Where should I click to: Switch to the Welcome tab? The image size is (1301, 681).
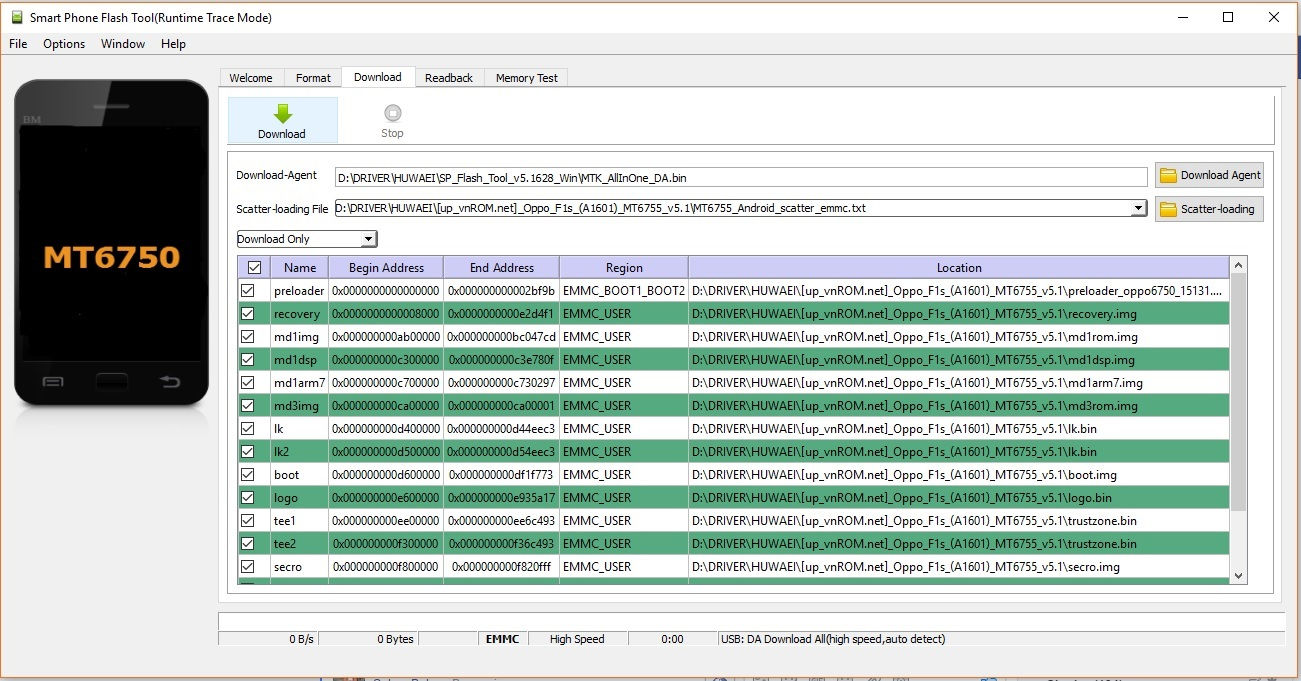pyautogui.click(x=251, y=78)
